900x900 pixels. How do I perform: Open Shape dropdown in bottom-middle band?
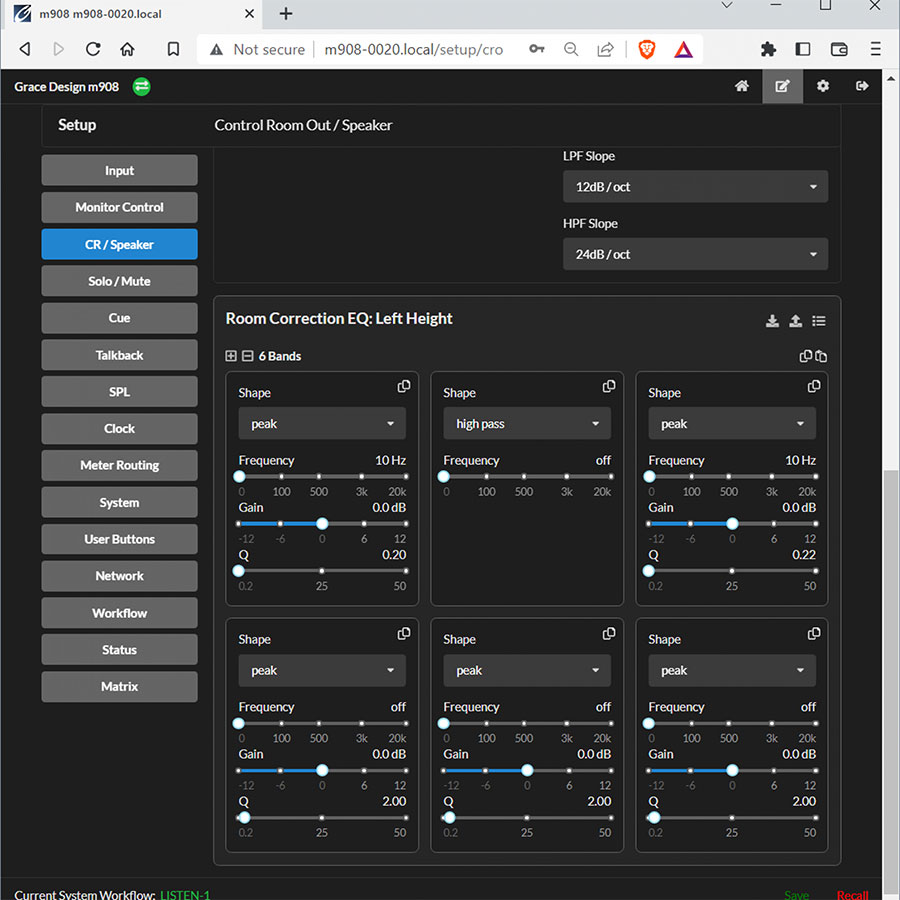tap(527, 670)
